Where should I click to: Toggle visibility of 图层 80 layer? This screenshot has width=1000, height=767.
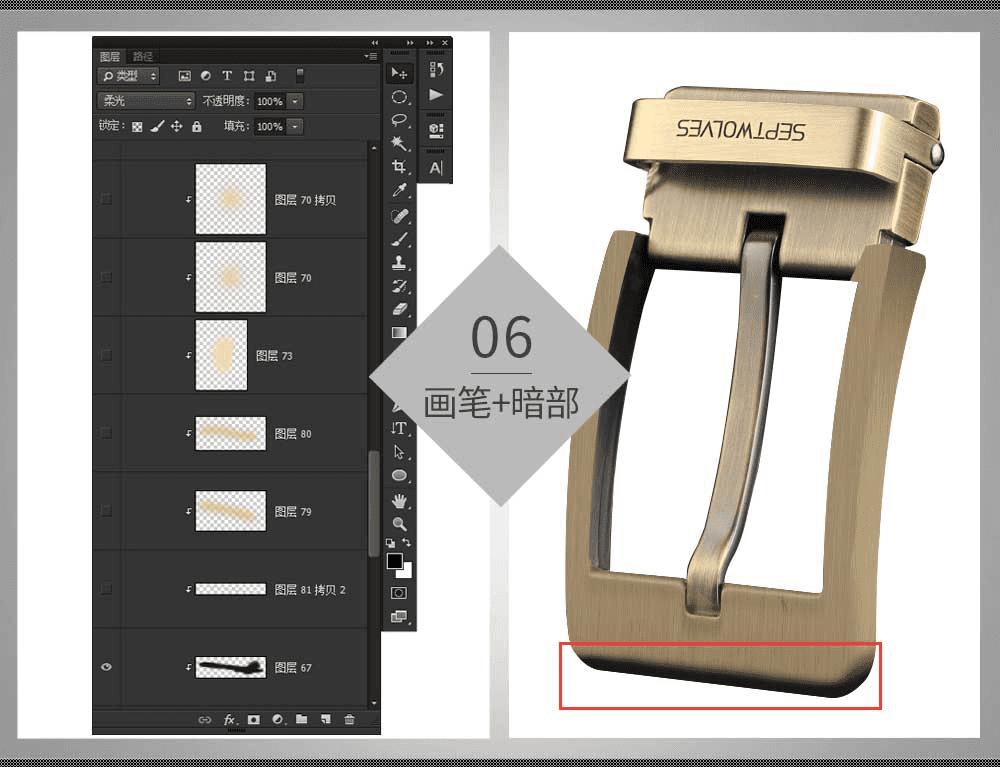coord(107,433)
